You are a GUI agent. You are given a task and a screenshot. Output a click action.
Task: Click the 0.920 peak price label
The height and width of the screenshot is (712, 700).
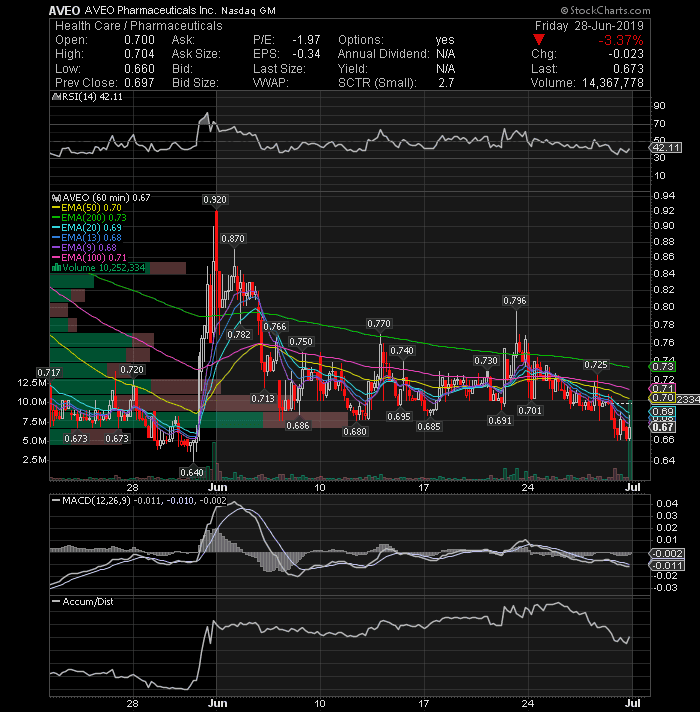tap(215, 200)
